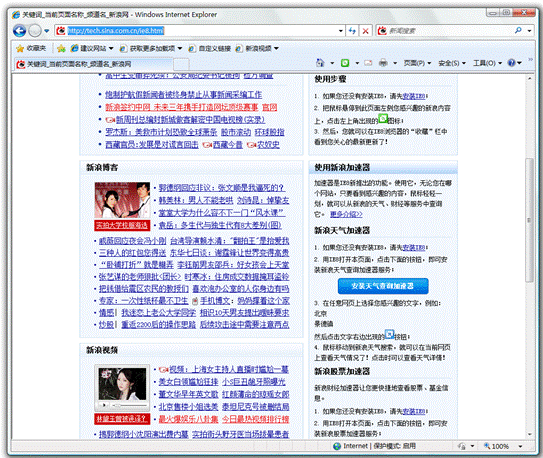Screen dimensions: 543x458
Task: Run search with the magnifier icon
Action: tap(518, 30)
